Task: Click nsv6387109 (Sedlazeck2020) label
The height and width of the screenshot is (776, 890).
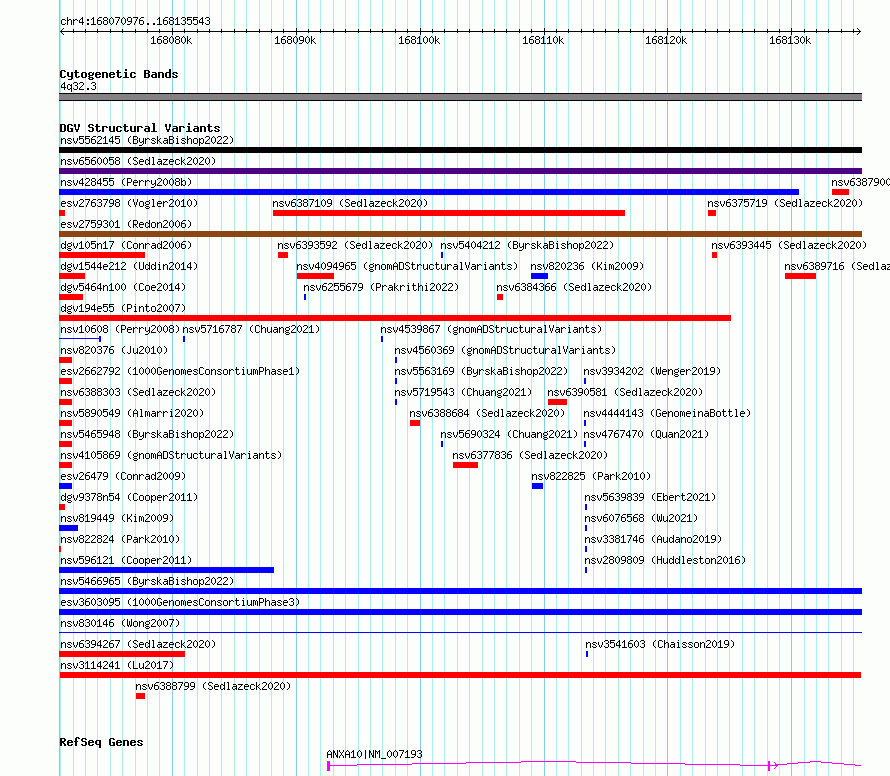Action: coord(350,203)
